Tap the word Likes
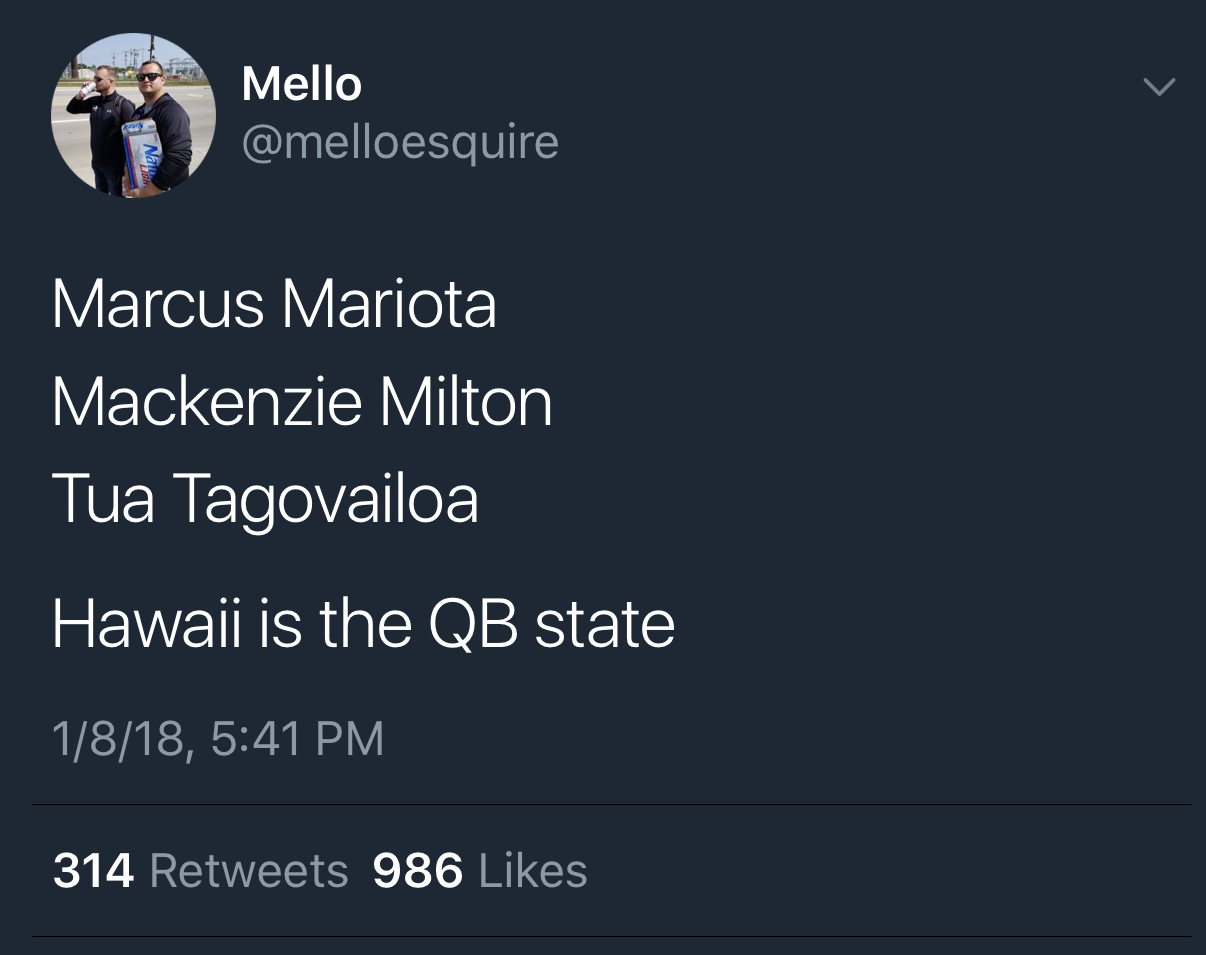The height and width of the screenshot is (955, 1206). coord(533,870)
